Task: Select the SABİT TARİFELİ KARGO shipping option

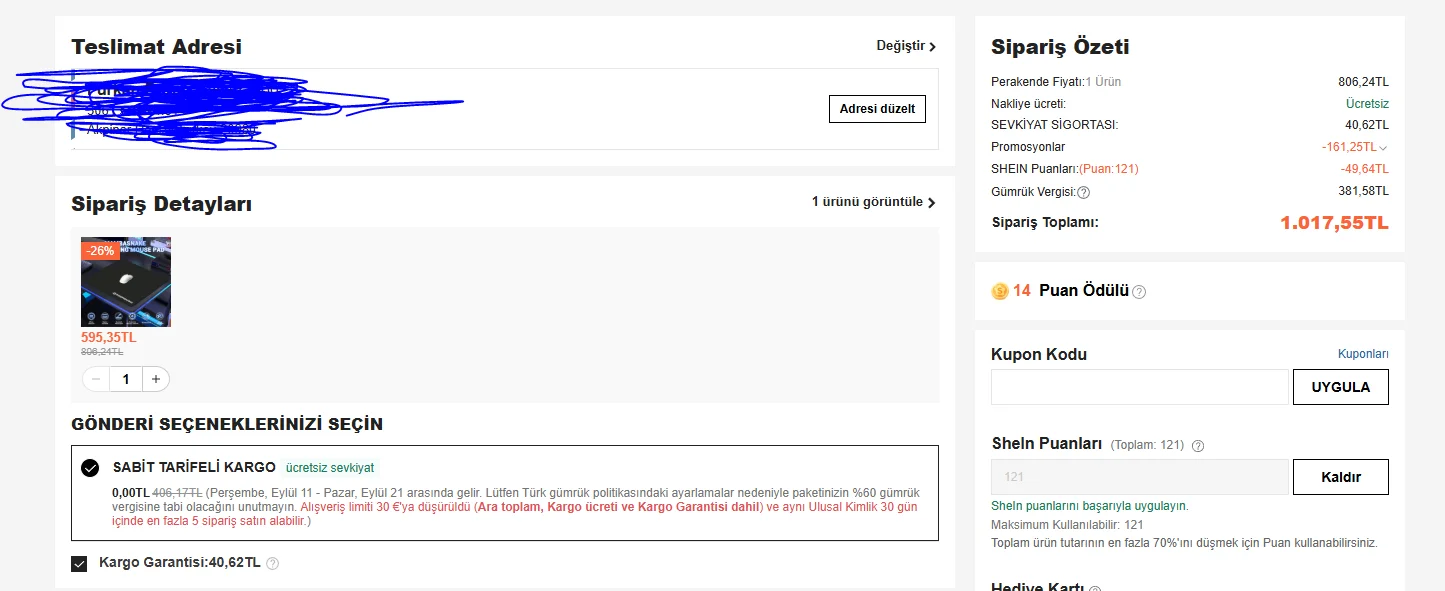Action: [x=90, y=468]
